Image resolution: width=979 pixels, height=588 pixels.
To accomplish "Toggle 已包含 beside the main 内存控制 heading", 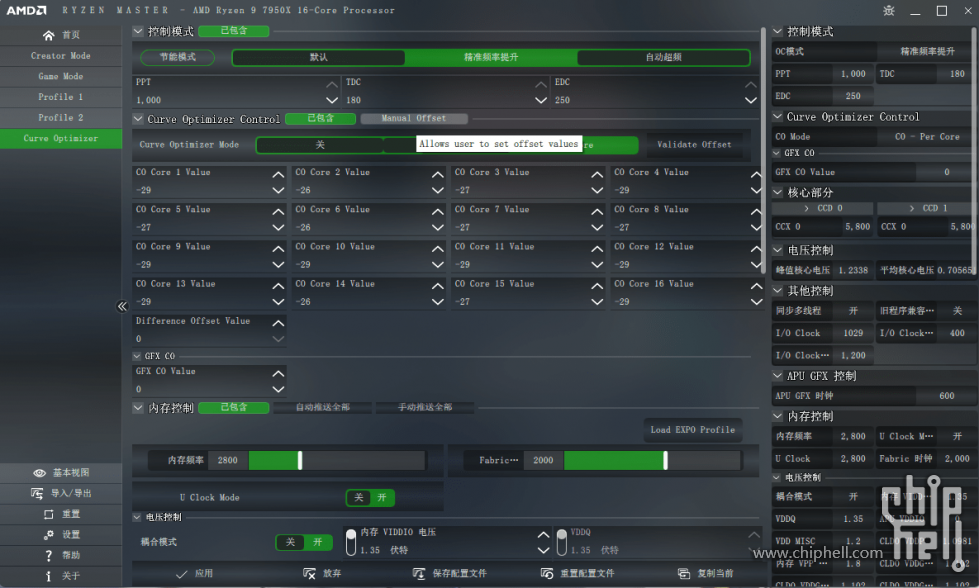I will 234,407.
